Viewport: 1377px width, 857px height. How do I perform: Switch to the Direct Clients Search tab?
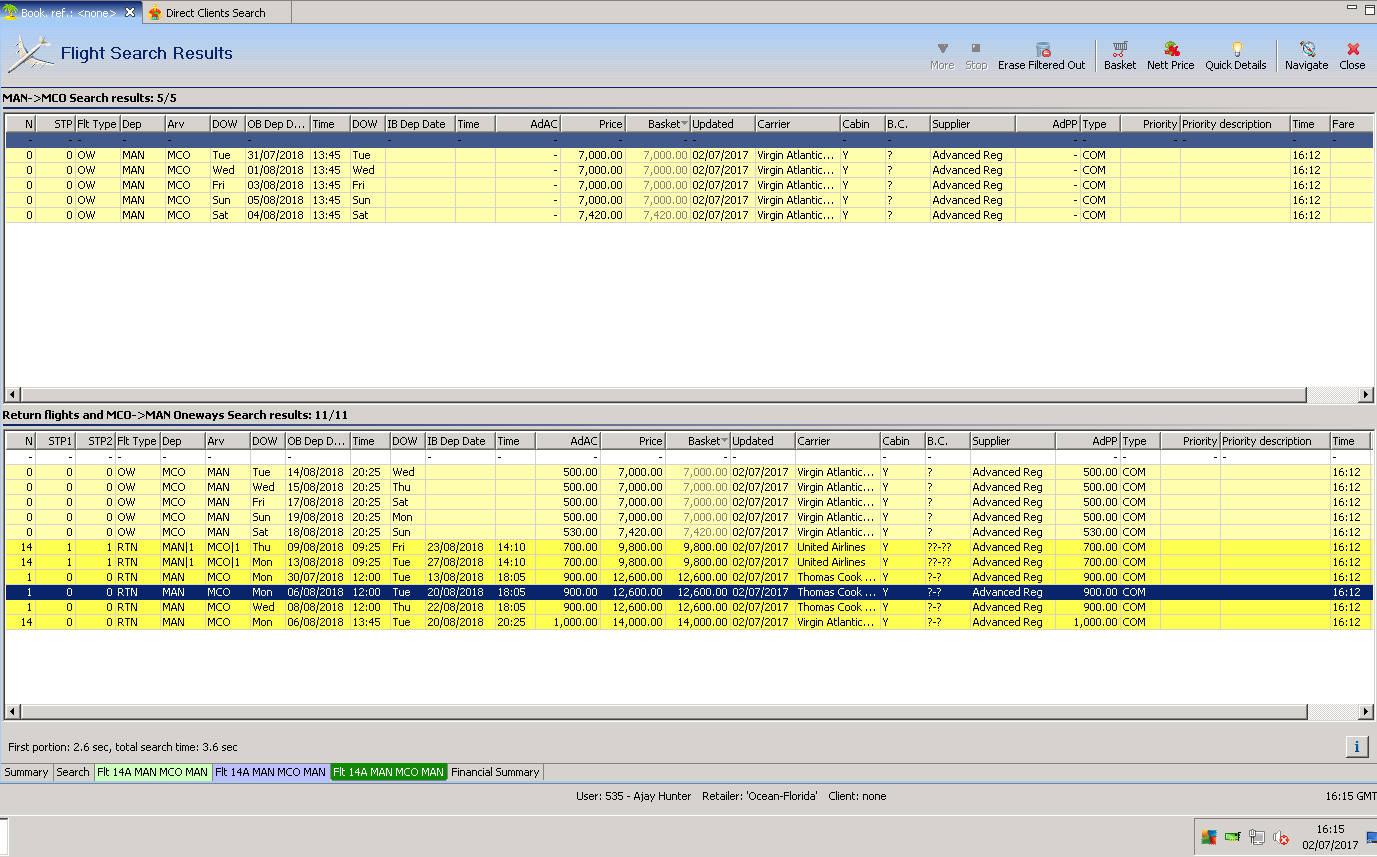coord(215,13)
